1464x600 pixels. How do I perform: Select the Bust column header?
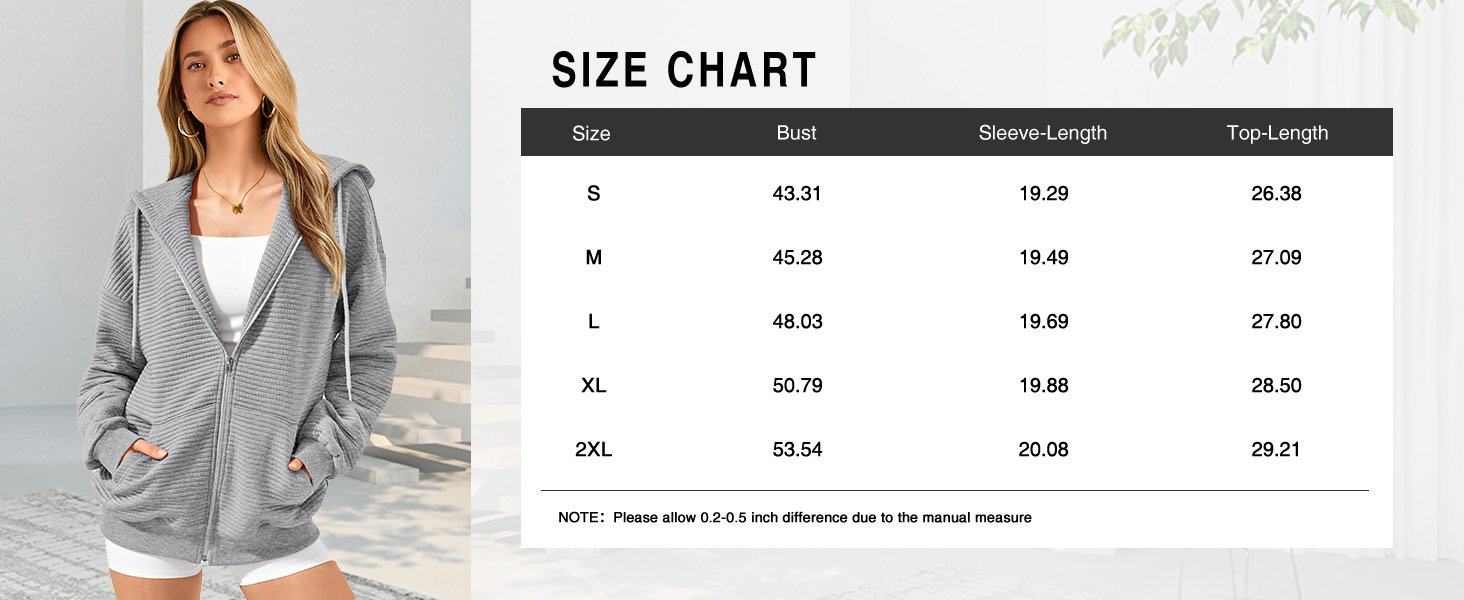[796, 132]
